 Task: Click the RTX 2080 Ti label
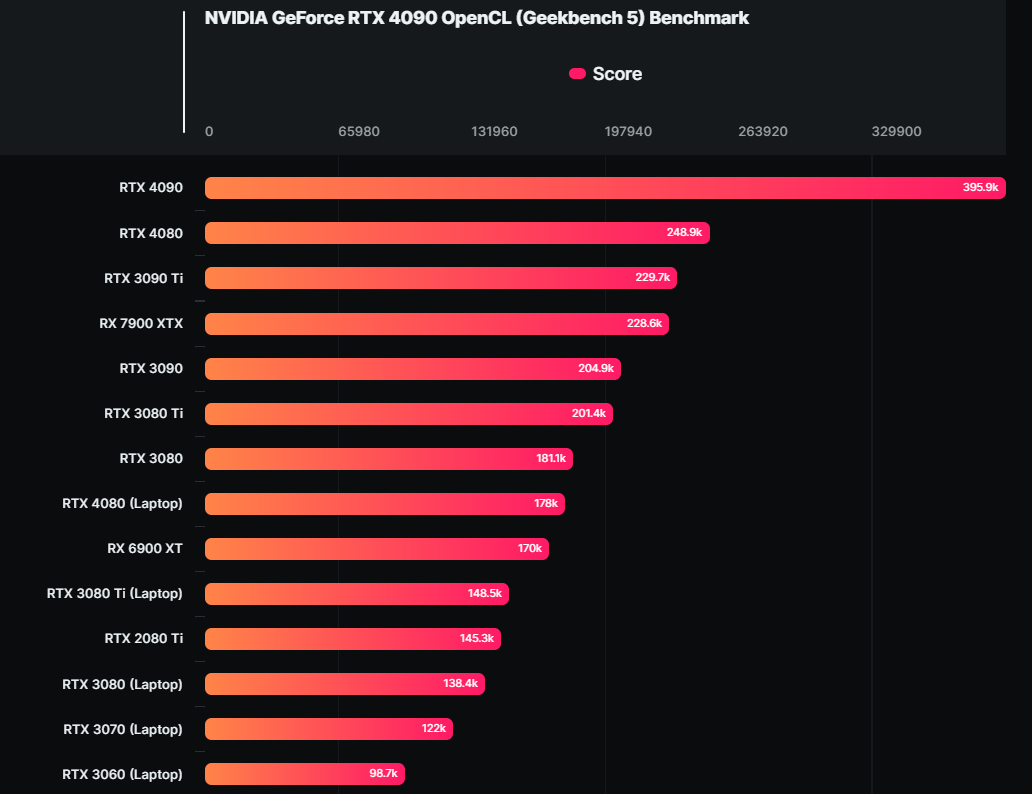click(143, 639)
